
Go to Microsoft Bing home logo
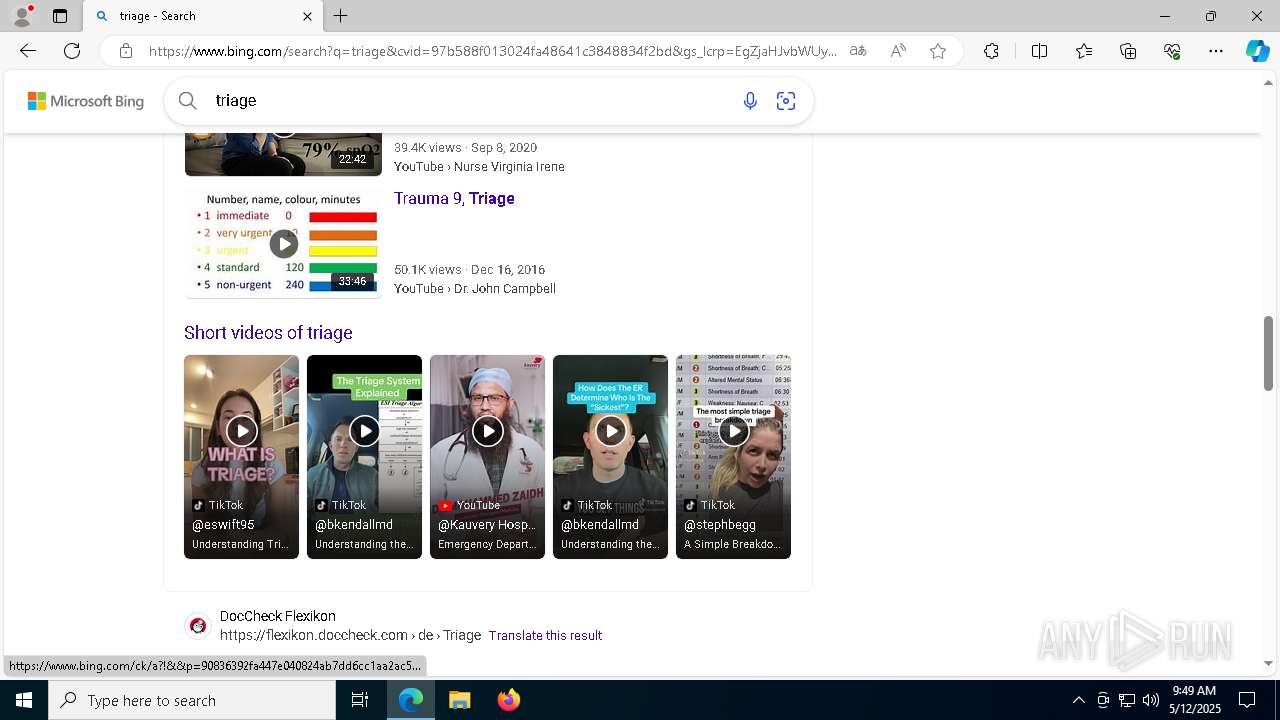tap(86, 101)
